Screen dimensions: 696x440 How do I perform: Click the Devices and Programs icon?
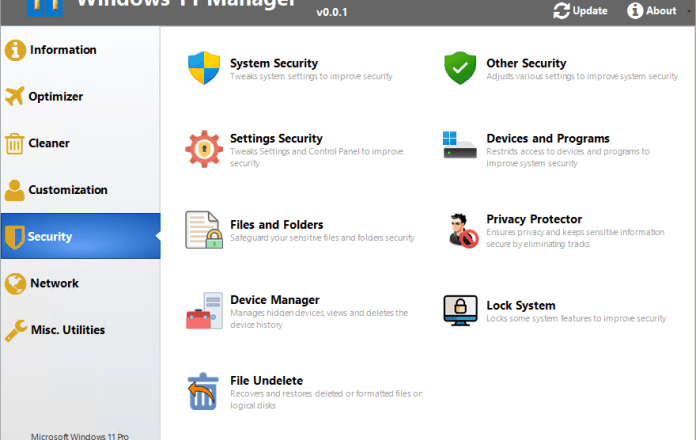(460, 144)
